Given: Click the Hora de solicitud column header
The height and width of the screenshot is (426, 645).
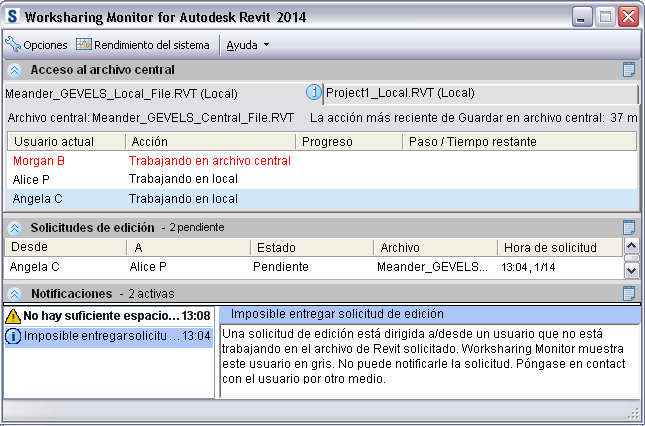Looking at the screenshot, I should tap(560, 248).
